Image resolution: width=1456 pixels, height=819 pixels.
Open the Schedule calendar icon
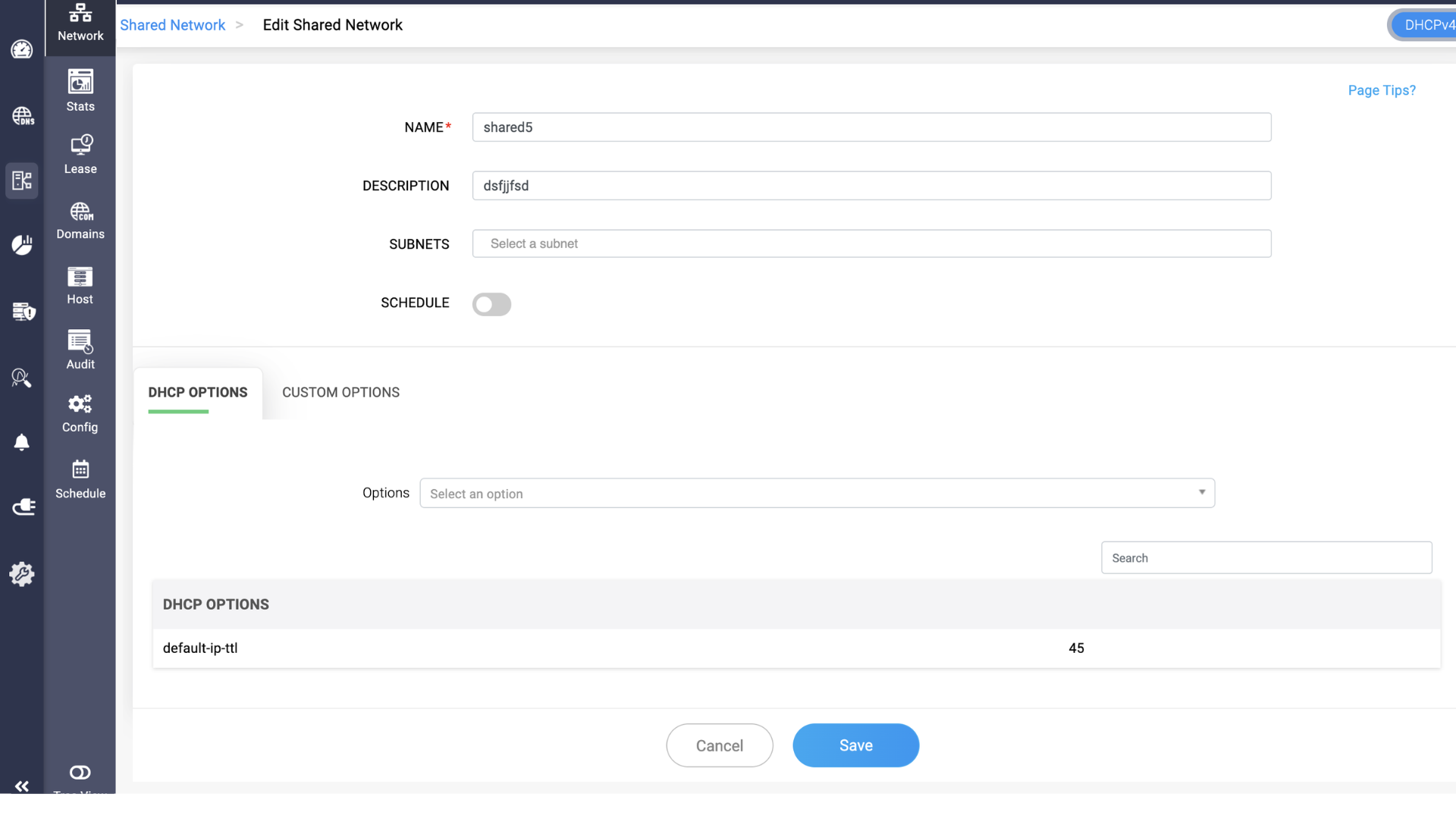pyautogui.click(x=80, y=469)
